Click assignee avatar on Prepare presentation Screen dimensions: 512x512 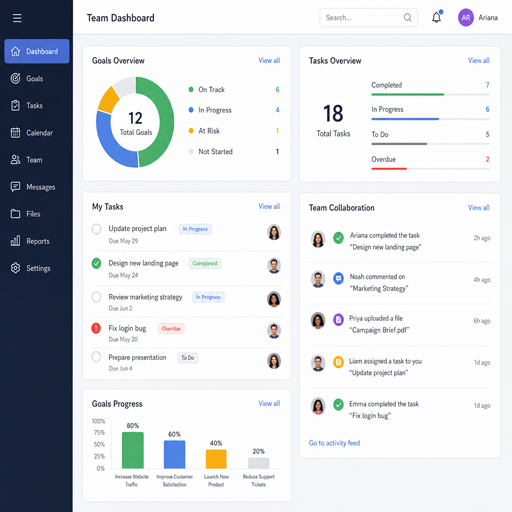pos(274,361)
